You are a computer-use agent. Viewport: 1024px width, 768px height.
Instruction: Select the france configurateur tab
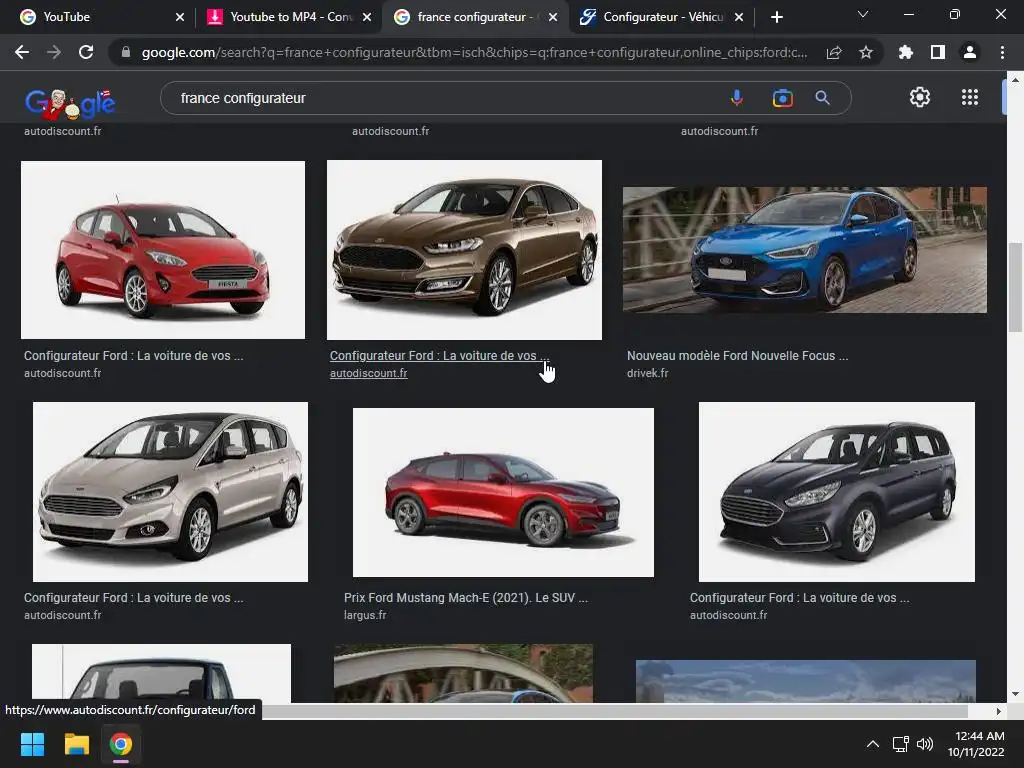(475, 17)
